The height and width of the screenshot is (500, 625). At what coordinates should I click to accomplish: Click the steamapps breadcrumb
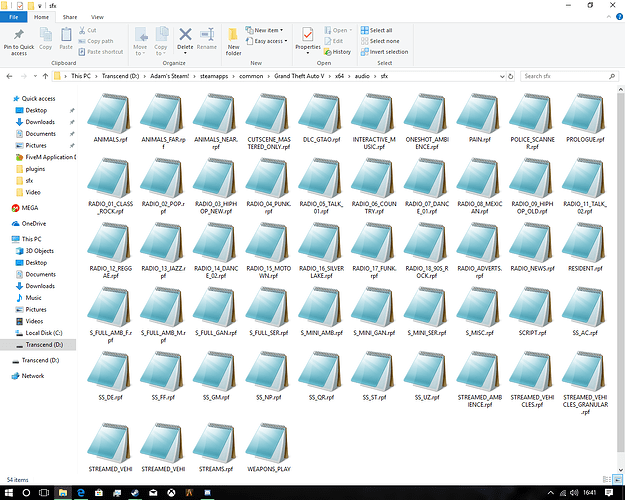click(214, 76)
